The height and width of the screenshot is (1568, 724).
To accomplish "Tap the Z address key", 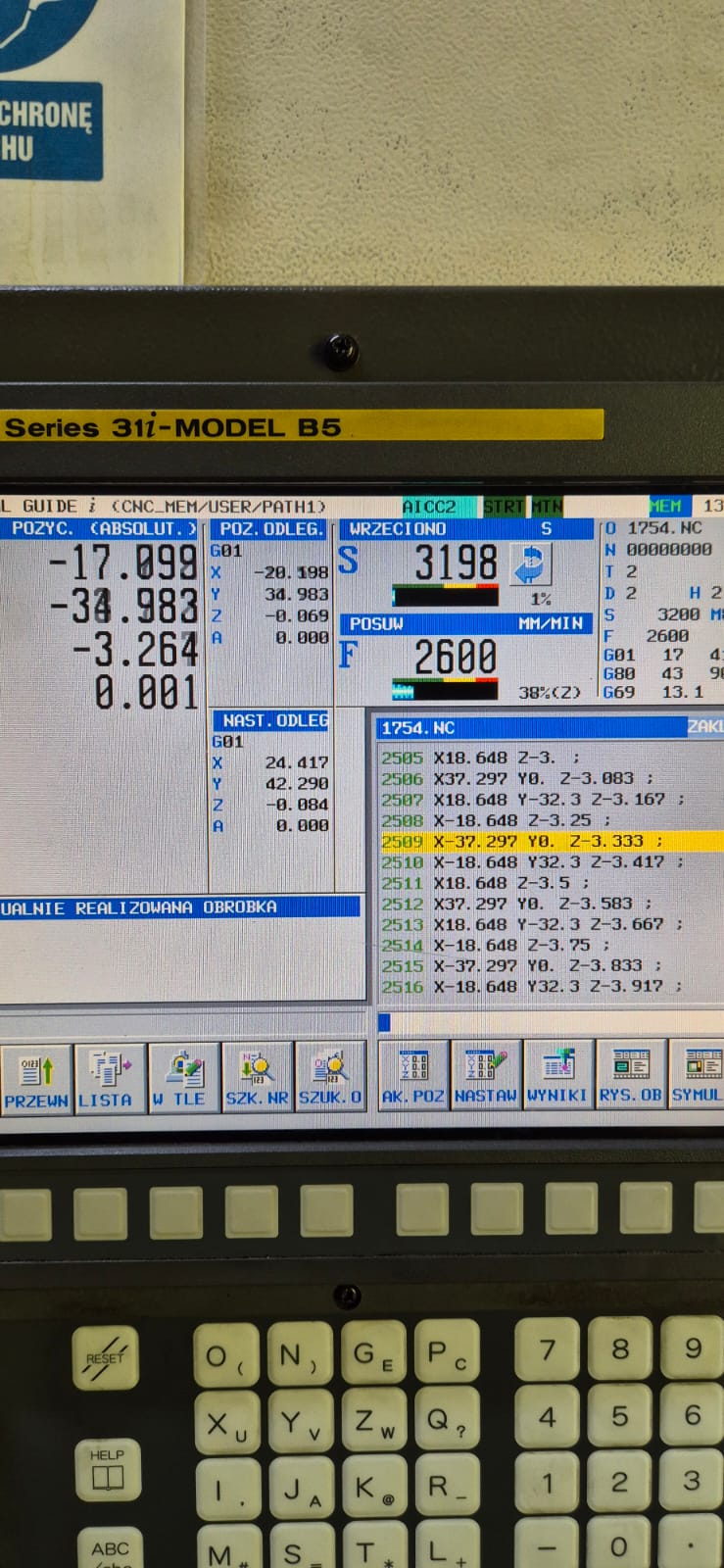I will click(373, 1421).
